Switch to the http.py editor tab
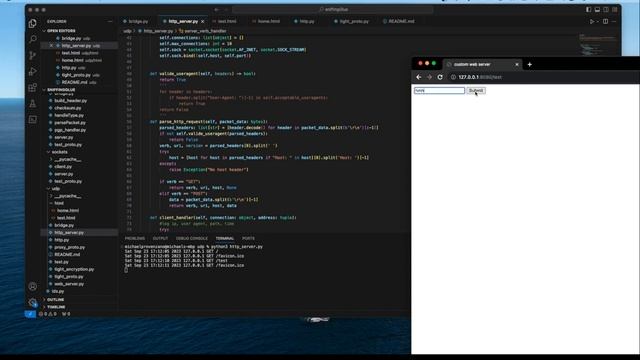640x360 pixels. pyautogui.click(x=307, y=21)
